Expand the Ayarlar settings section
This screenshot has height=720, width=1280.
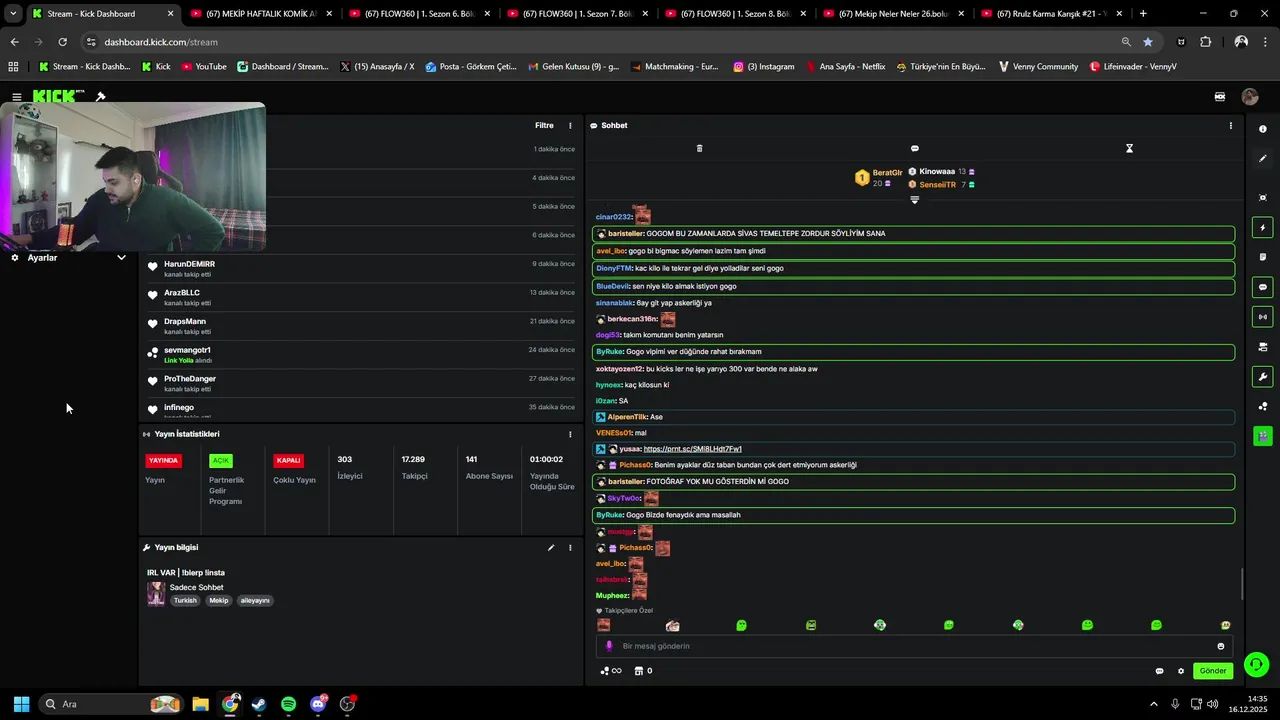[68, 258]
